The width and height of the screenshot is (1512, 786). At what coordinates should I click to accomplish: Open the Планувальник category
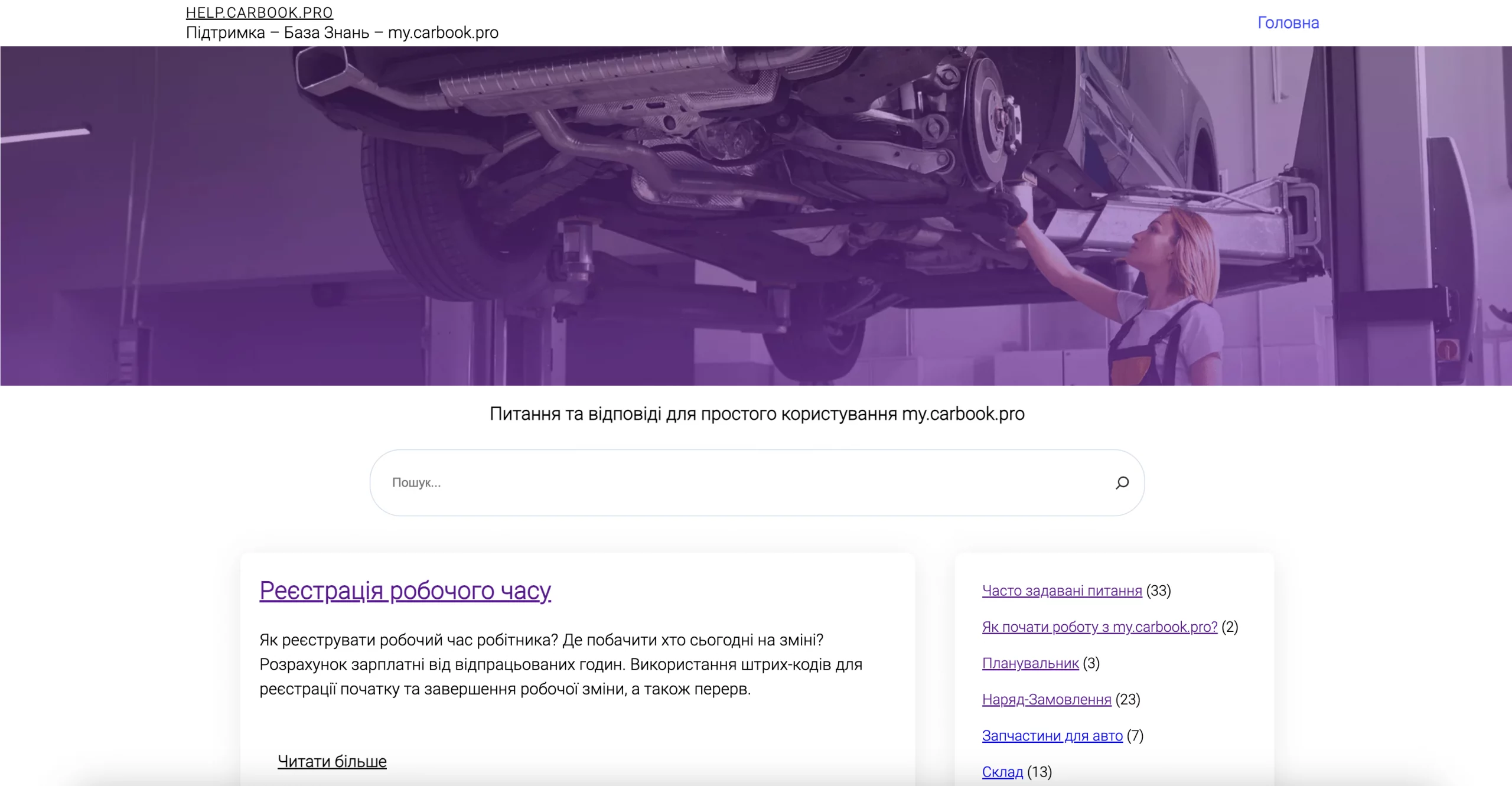(x=1030, y=663)
